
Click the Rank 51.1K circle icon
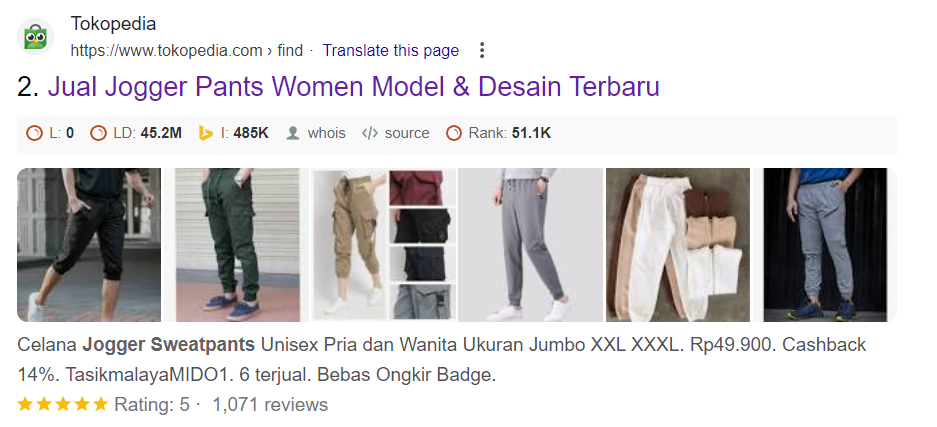(454, 133)
